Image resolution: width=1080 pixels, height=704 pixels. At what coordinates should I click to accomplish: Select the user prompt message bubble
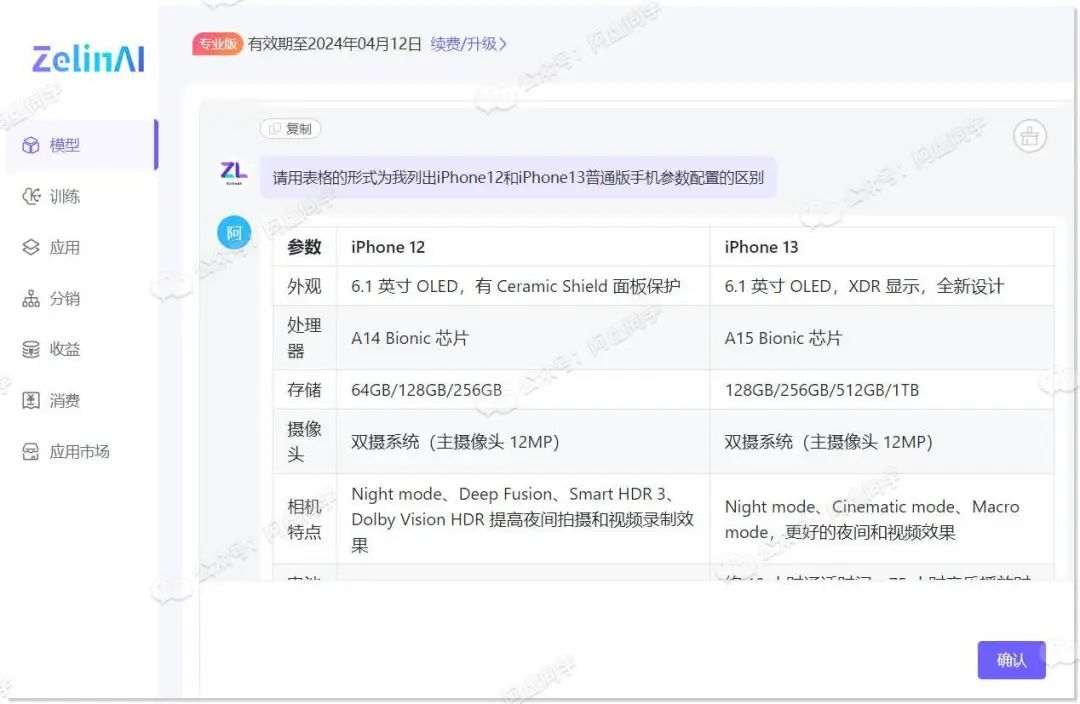click(518, 178)
